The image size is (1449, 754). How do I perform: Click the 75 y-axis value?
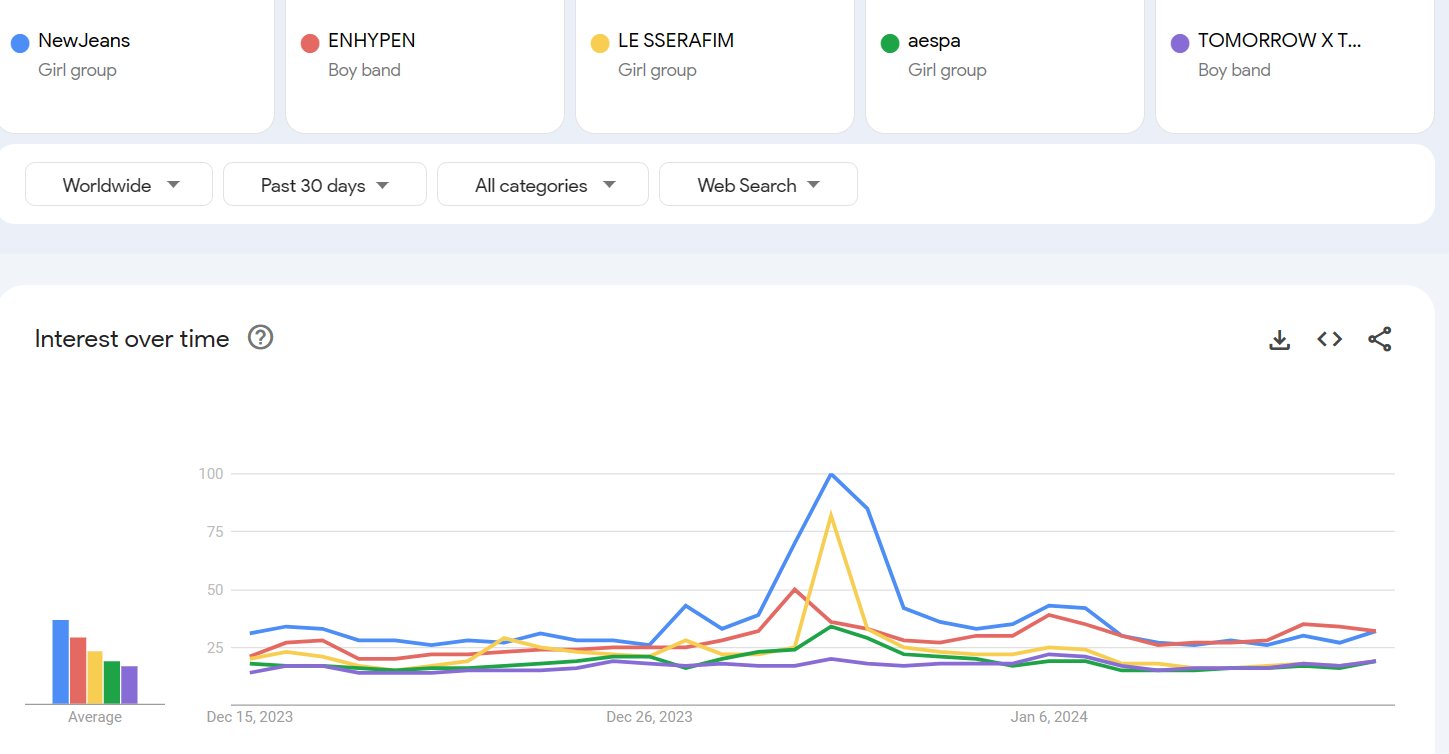(x=216, y=531)
